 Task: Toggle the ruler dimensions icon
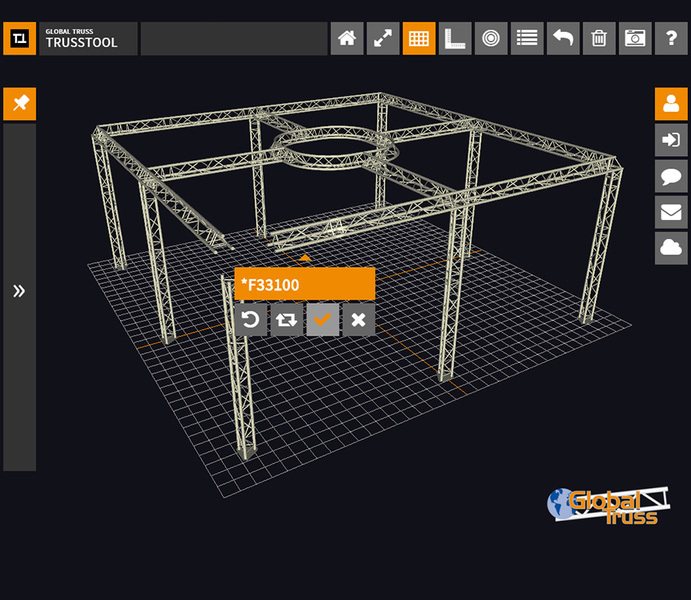[455, 39]
